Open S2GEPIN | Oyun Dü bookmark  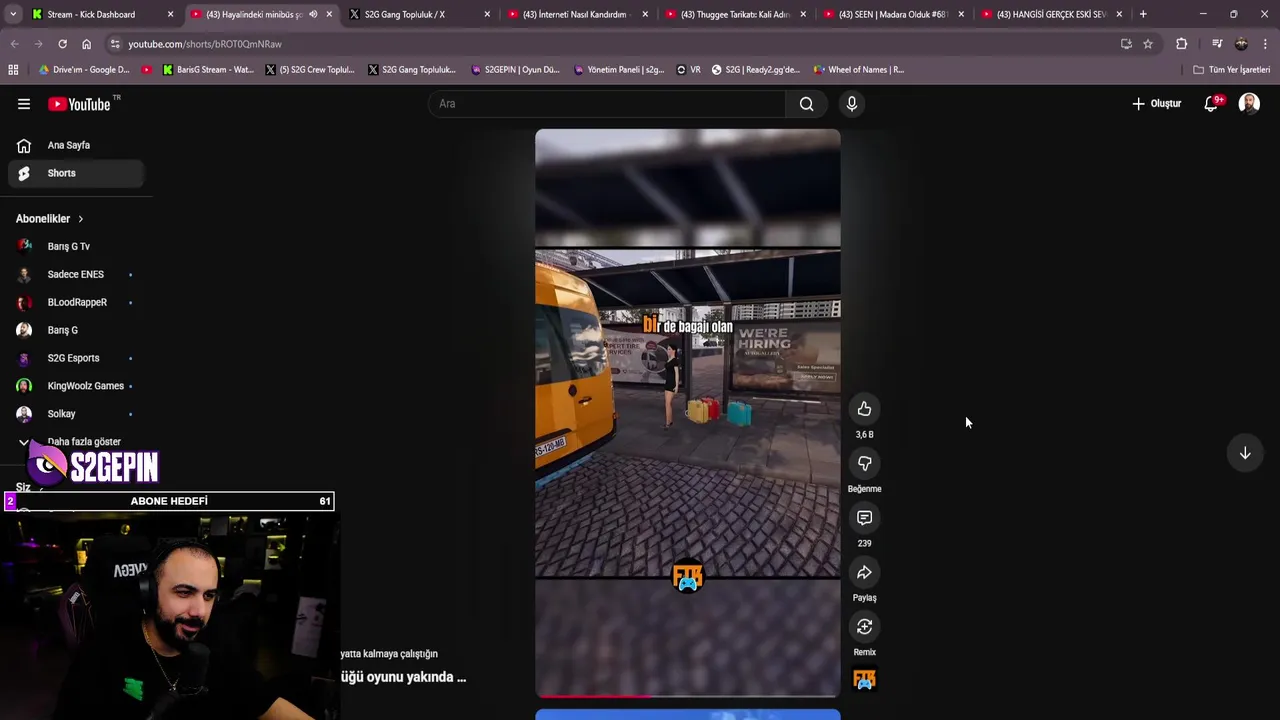pos(515,70)
